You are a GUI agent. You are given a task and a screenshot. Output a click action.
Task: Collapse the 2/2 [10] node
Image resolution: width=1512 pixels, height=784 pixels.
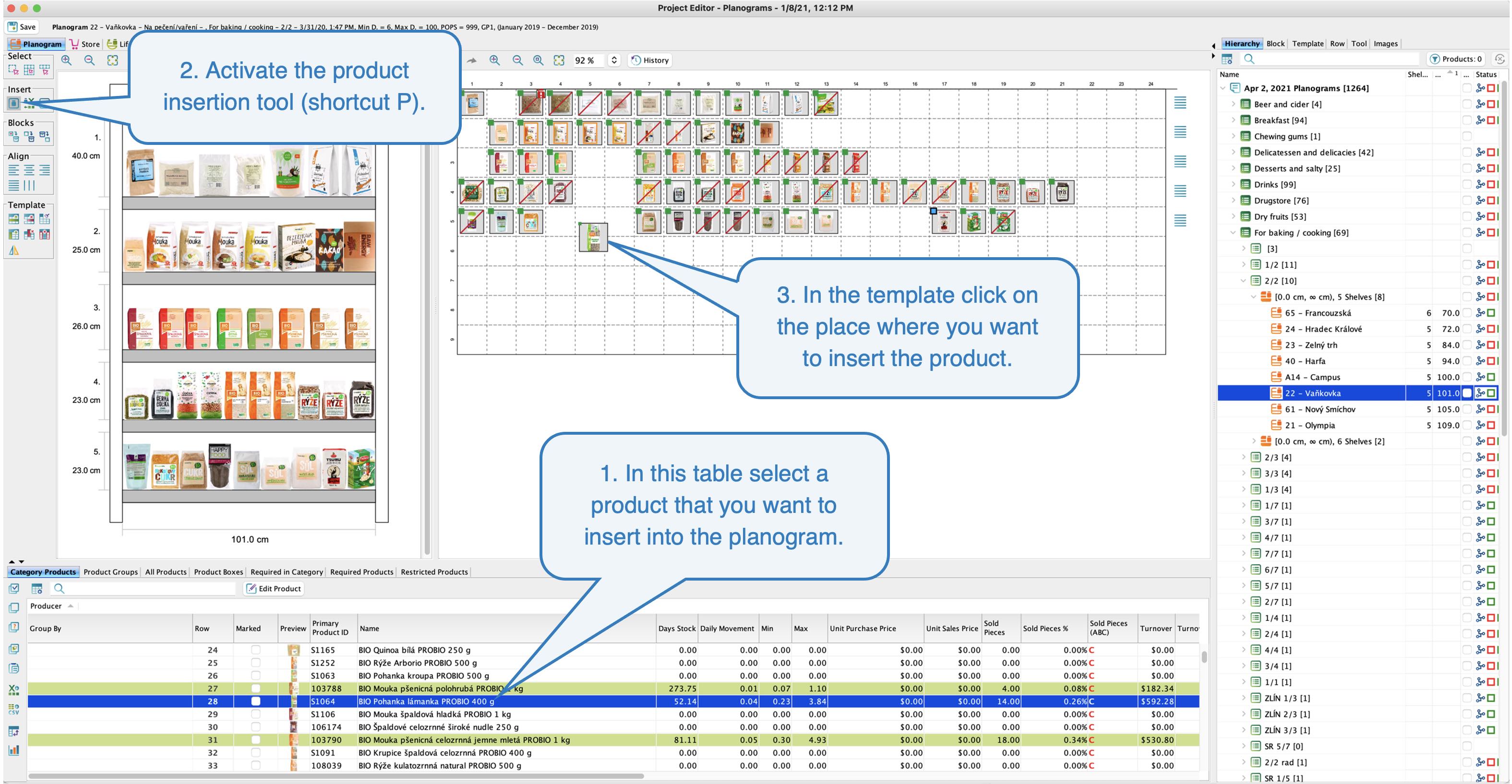[x=1243, y=281]
